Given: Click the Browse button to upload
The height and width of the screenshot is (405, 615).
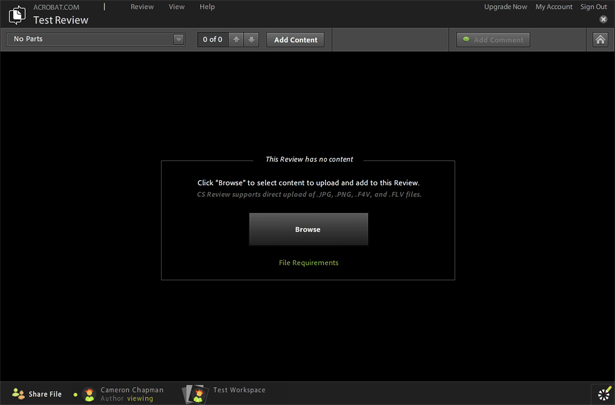Looking at the screenshot, I should tap(308, 229).
